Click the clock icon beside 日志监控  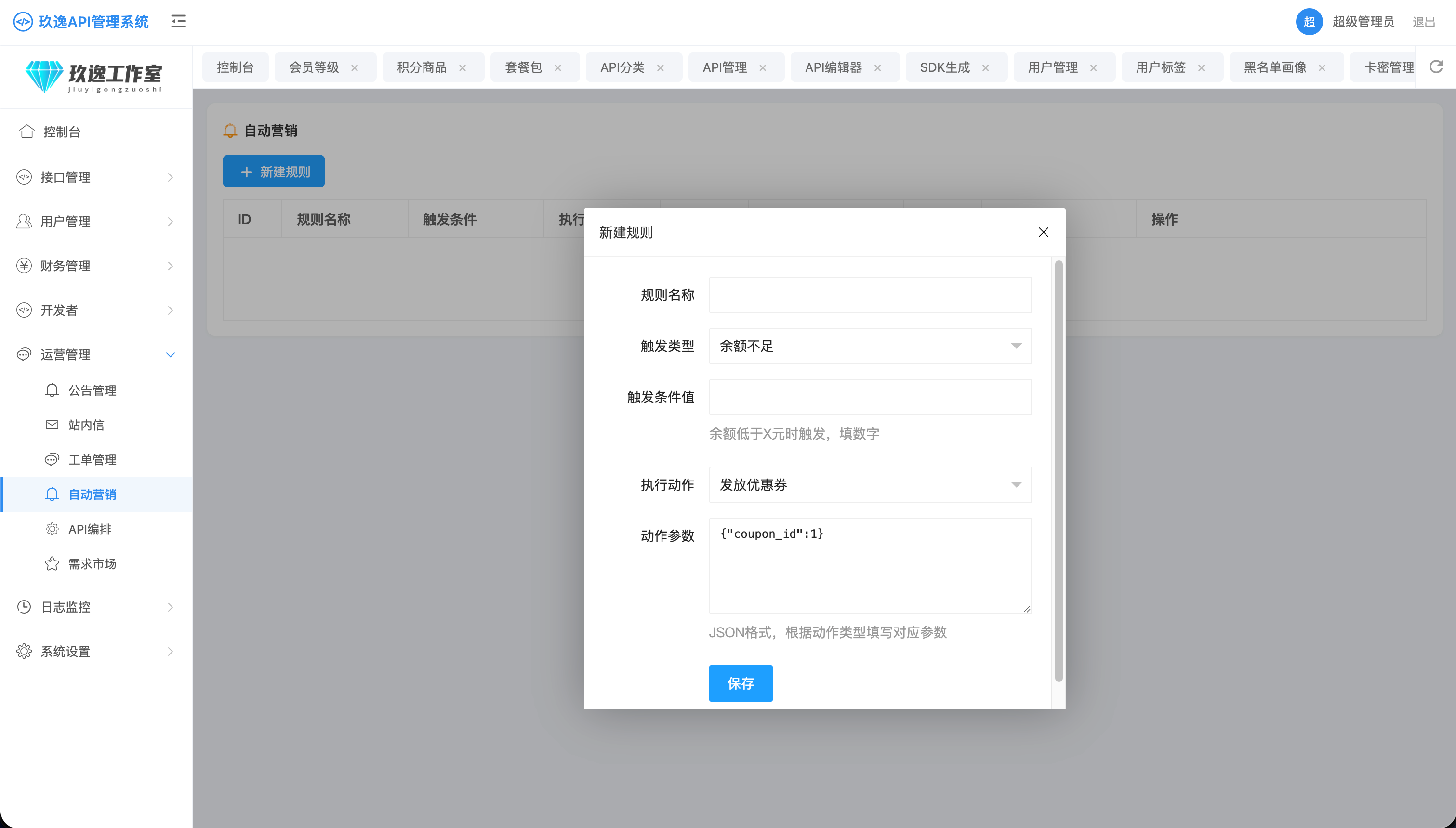tap(24, 607)
